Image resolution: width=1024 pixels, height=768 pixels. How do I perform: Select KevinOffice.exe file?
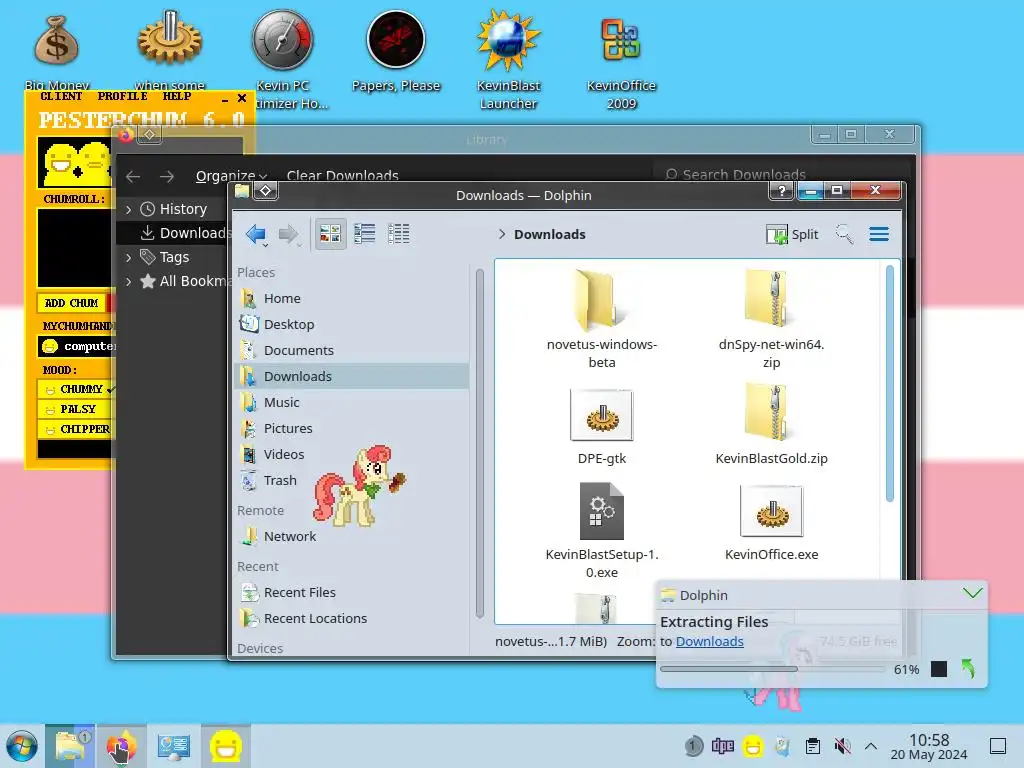click(771, 522)
